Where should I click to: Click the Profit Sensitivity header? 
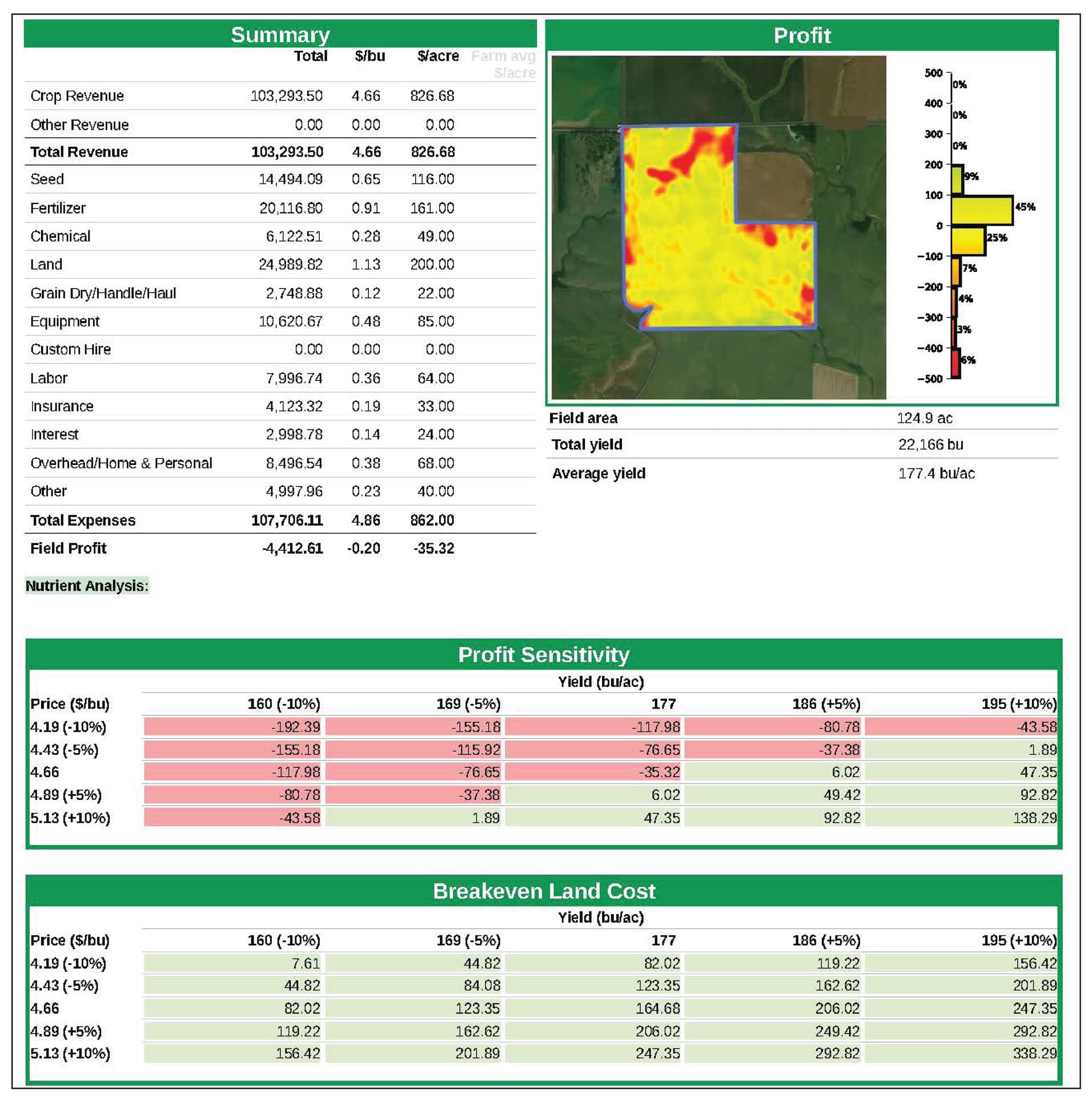(544, 654)
